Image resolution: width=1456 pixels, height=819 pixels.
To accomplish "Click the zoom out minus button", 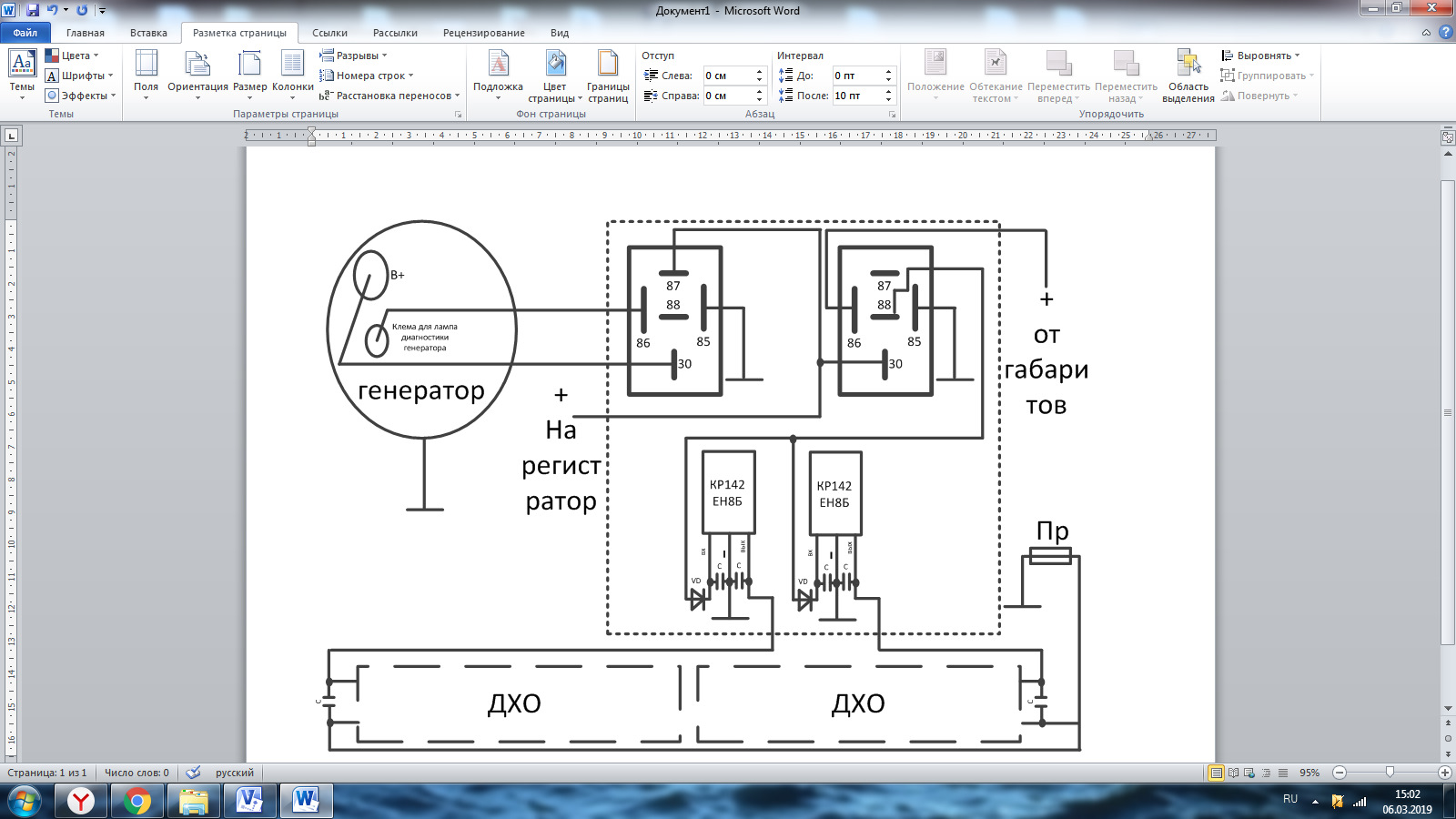I will pos(1339,773).
